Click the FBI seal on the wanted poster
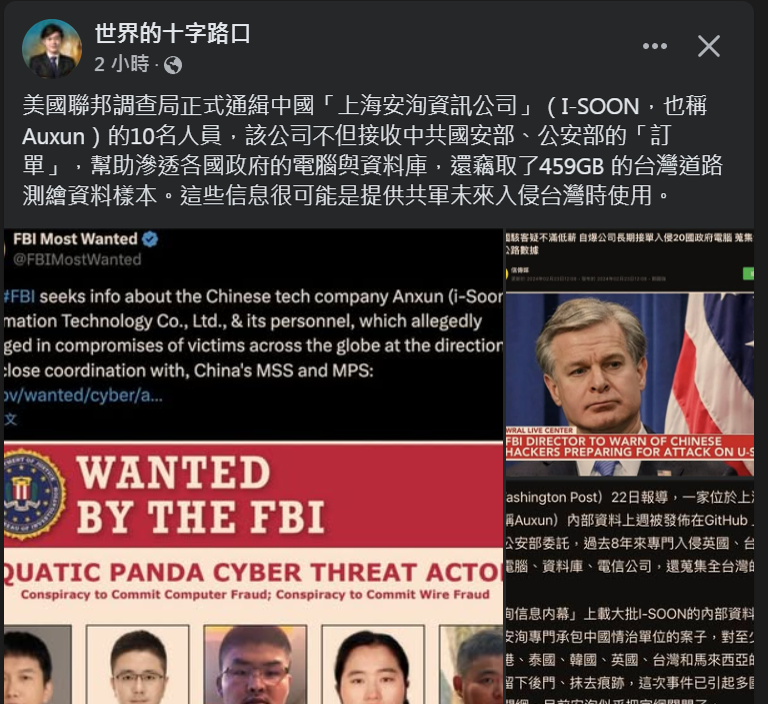This screenshot has height=704, width=768. [33, 494]
